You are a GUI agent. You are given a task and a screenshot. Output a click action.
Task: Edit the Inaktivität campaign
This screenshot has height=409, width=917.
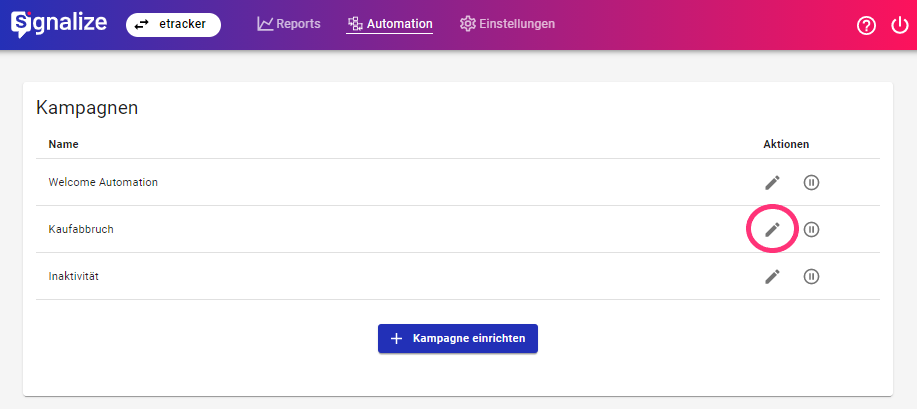click(773, 276)
